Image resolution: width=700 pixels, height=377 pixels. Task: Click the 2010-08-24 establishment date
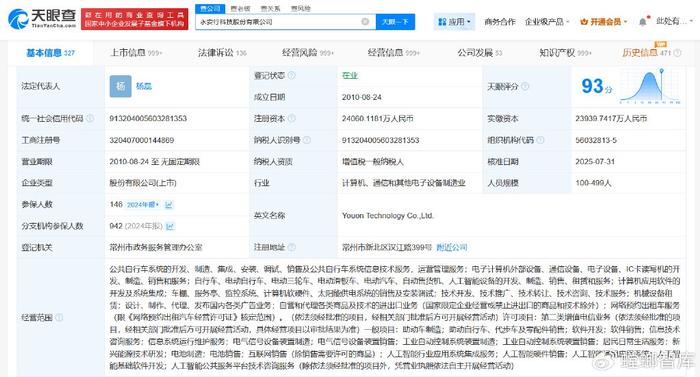362,97
